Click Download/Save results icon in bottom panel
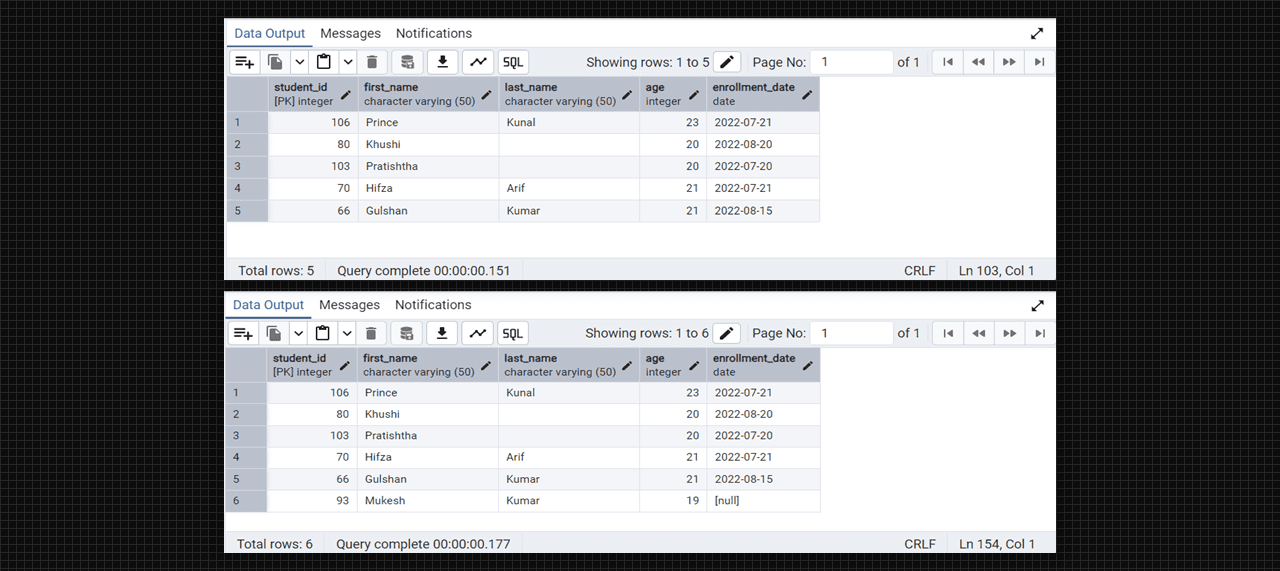The width and height of the screenshot is (1280, 571). pos(442,333)
